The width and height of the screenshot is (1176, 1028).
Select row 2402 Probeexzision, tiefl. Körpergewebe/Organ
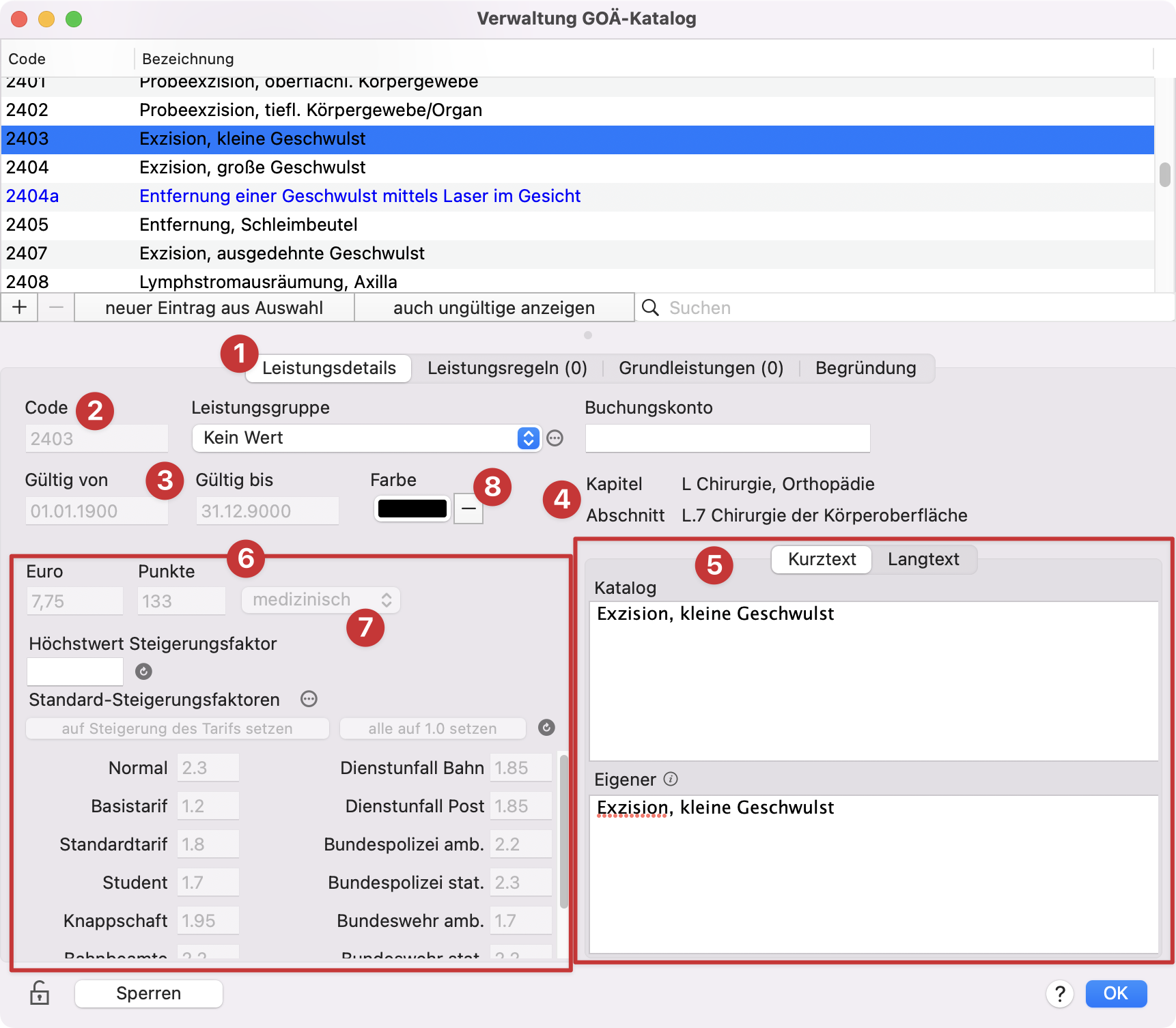pos(578,110)
